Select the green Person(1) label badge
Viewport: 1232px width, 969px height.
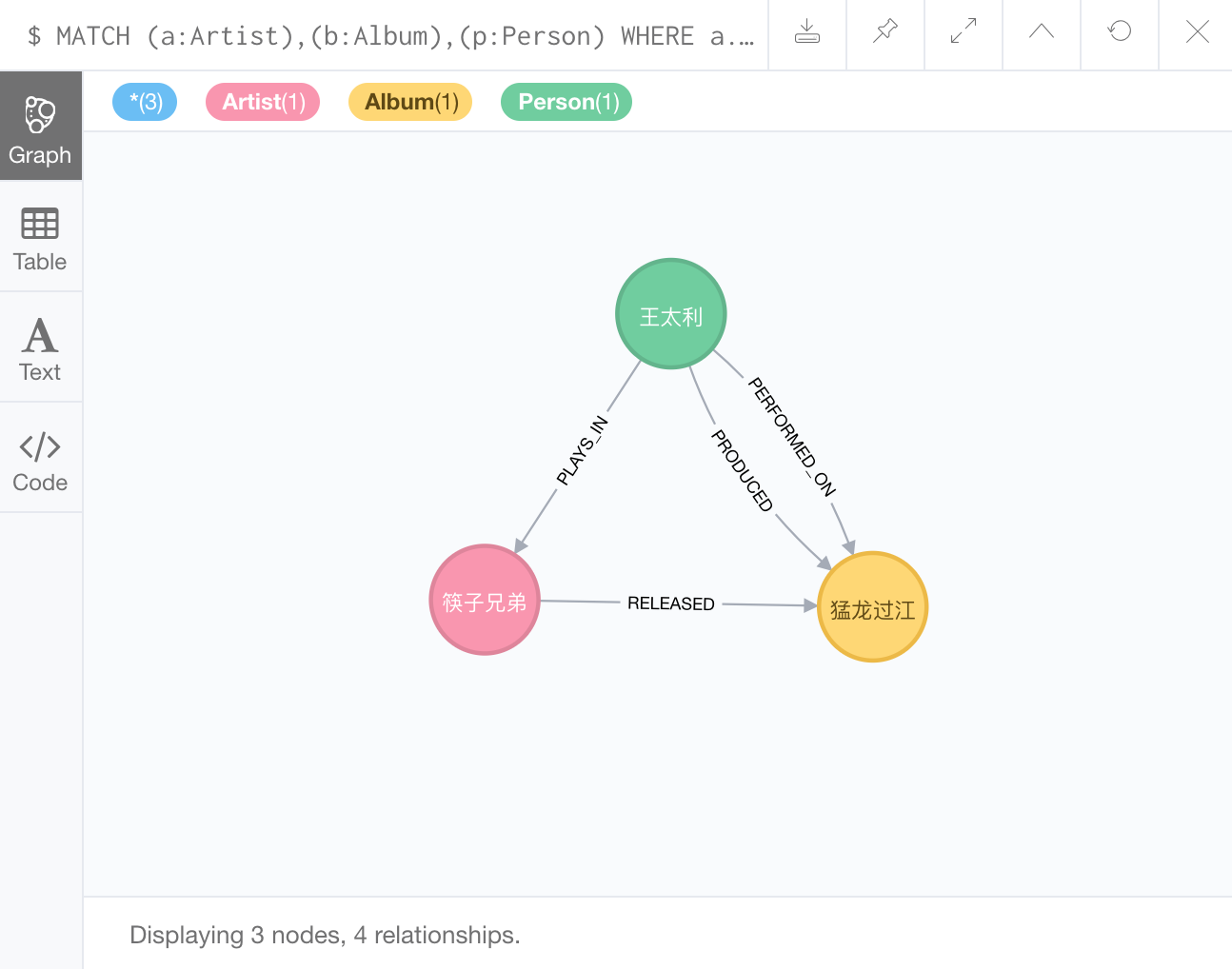pyautogui.click(x=566, y=102)
